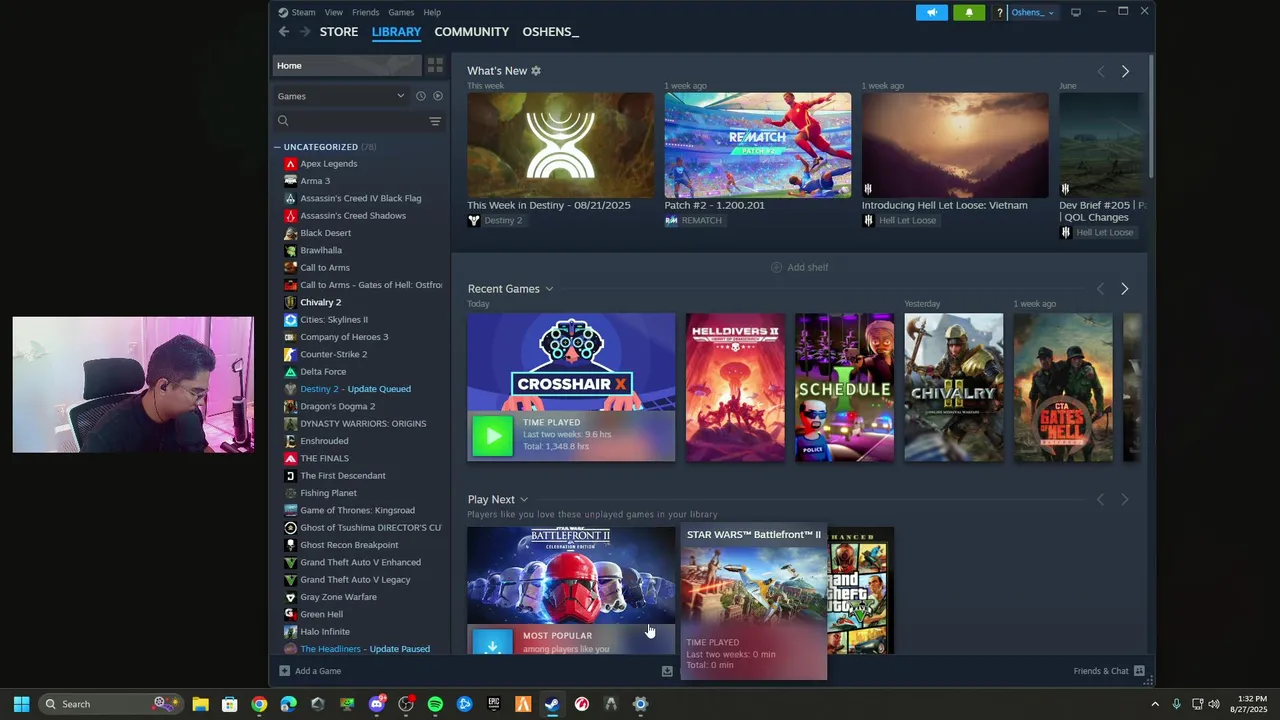Open the Friends menu
The image size is (1280, 720).
[x=365, y=12]
